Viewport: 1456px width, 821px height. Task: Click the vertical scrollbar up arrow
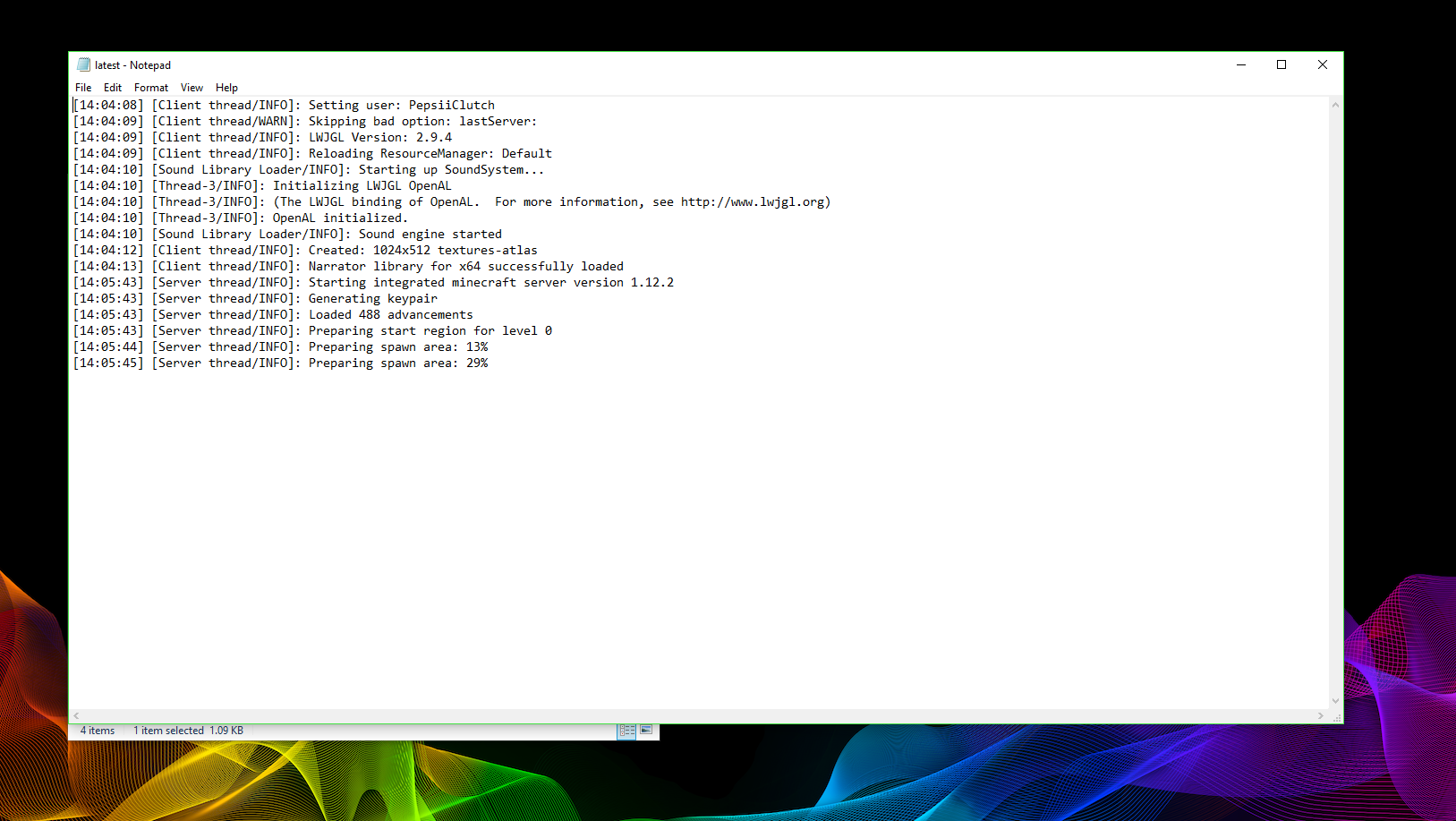coord(1335,105)
